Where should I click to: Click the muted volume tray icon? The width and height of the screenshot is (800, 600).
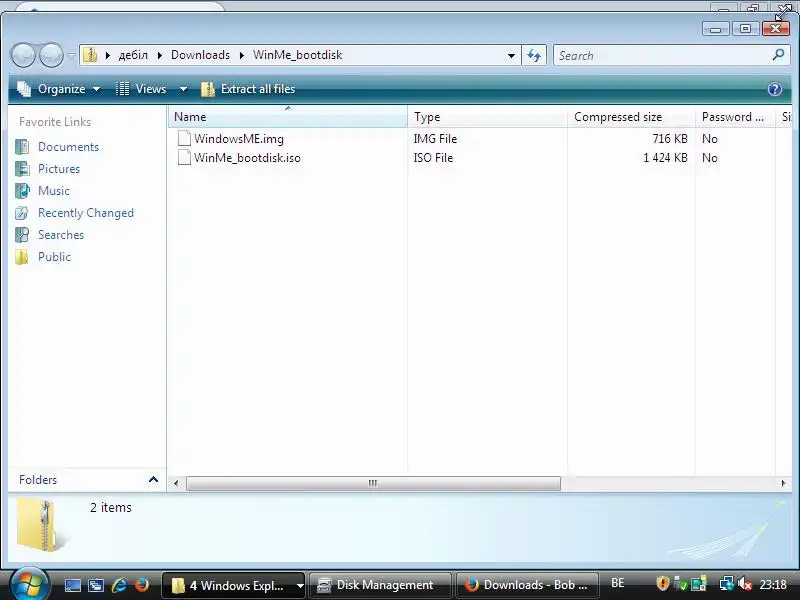tap(745, 583)
